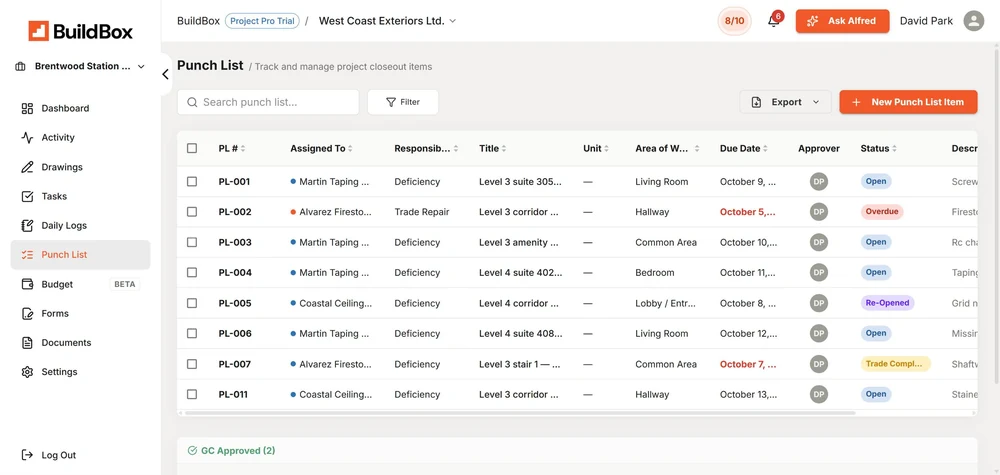The height and width of the screenshot is (475, 1000).
Task: Sort by Due Date column
Action: click(x=744, y=149)
